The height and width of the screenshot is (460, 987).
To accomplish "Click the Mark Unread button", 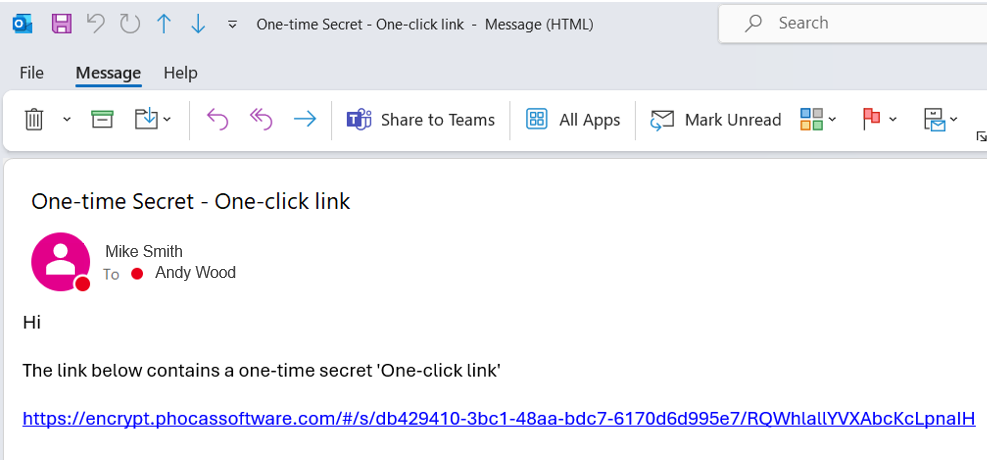I will tap(716, 120).
